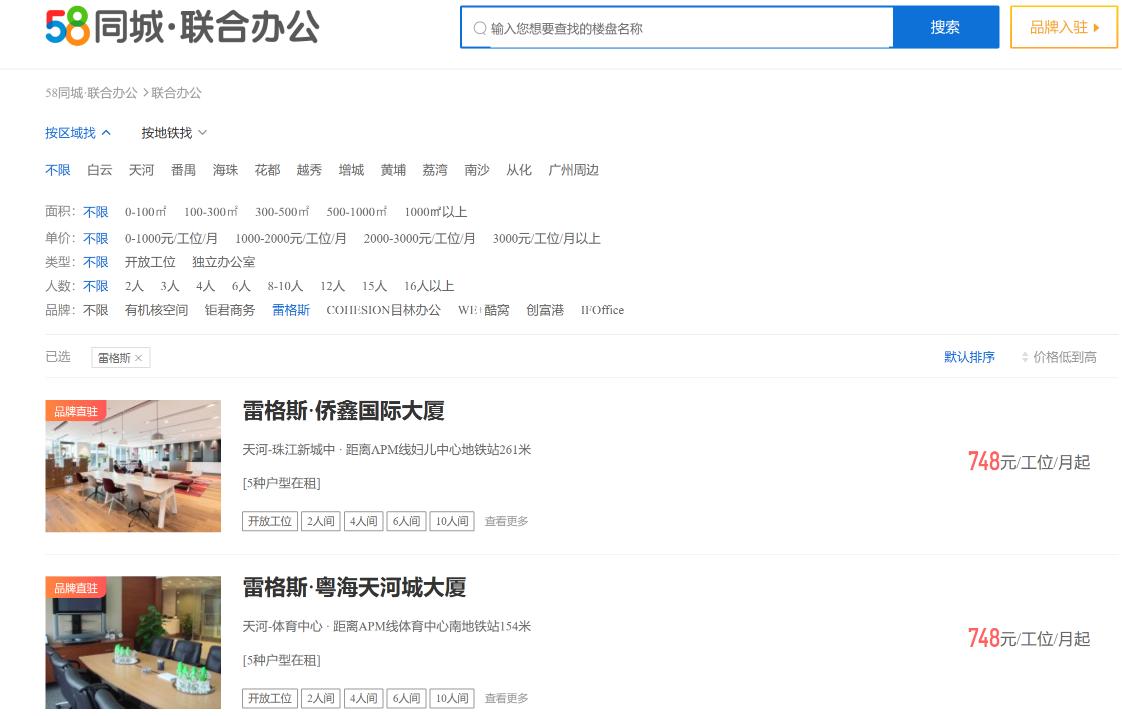Collapse 按区域找 using its up chevron
This screenshot has height=716, width=1122.
pos(106,132)
